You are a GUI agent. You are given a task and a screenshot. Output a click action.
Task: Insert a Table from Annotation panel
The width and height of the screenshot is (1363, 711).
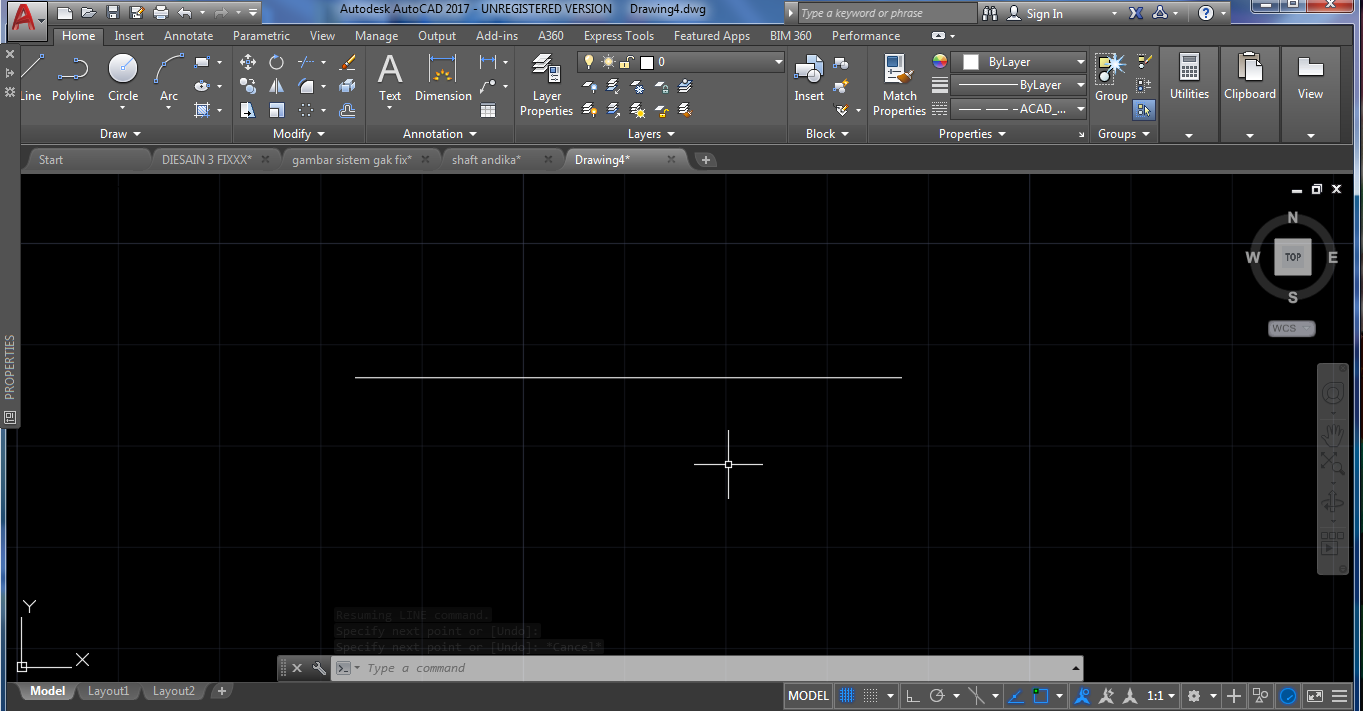click(x=488, y=110)
